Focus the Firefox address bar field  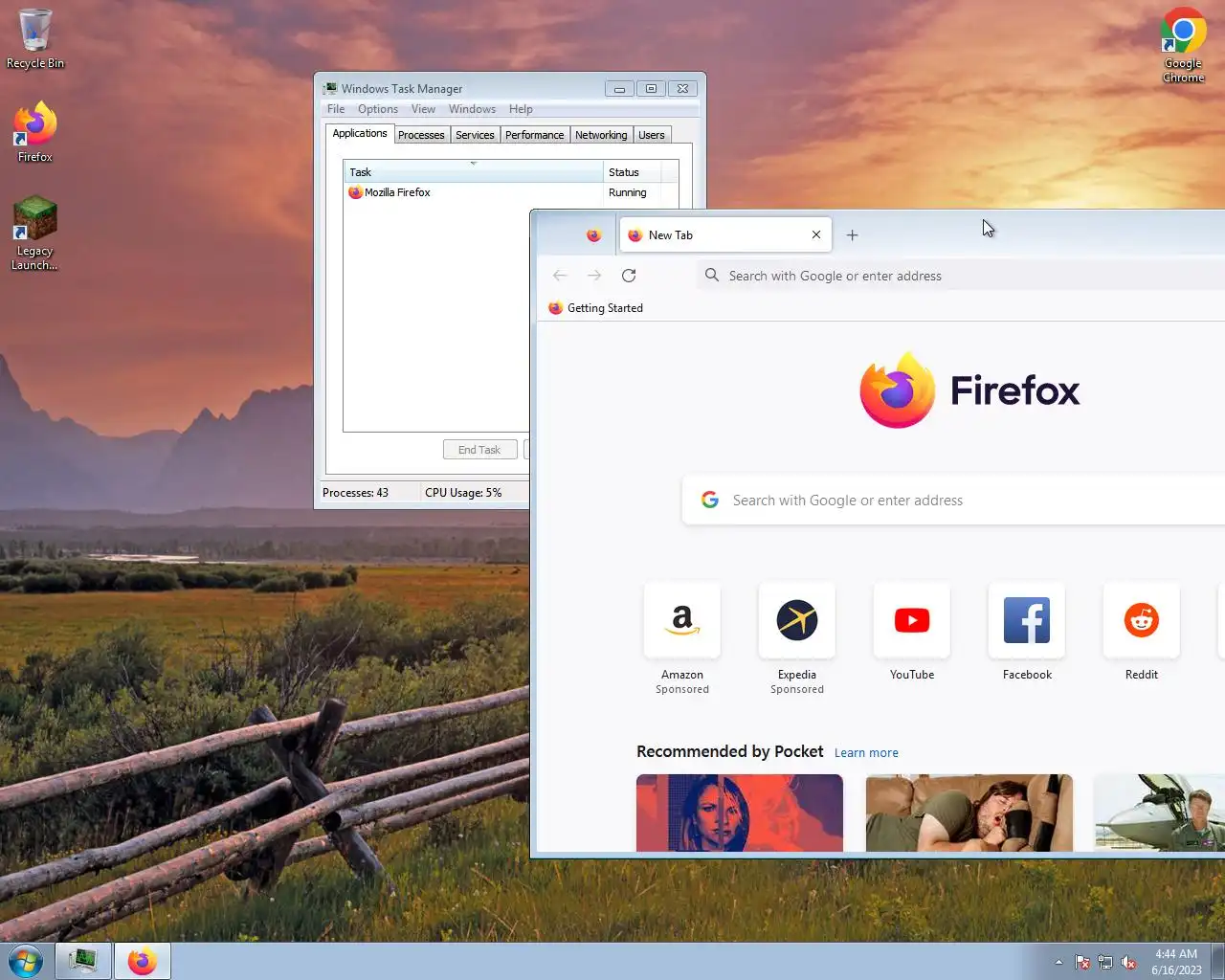[x=962, y=276]
